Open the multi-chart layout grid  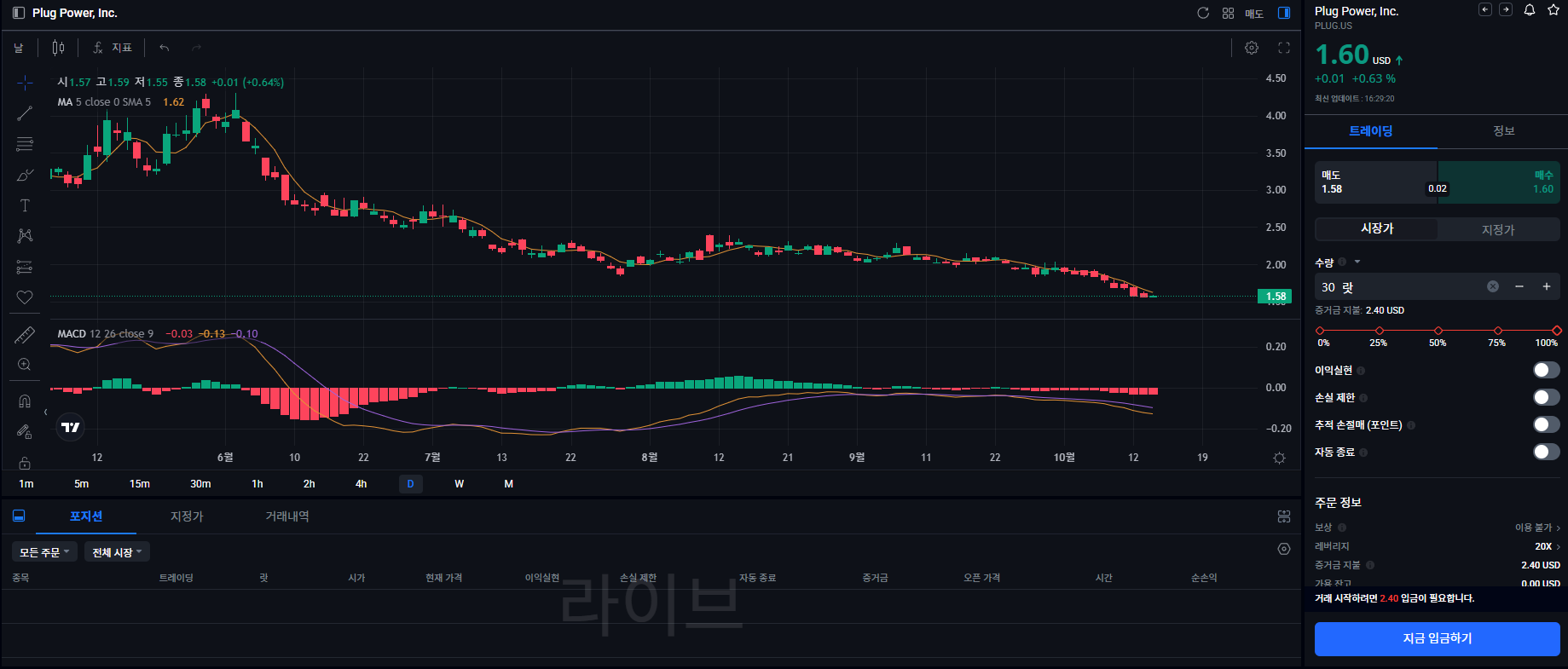[1228, 13]
